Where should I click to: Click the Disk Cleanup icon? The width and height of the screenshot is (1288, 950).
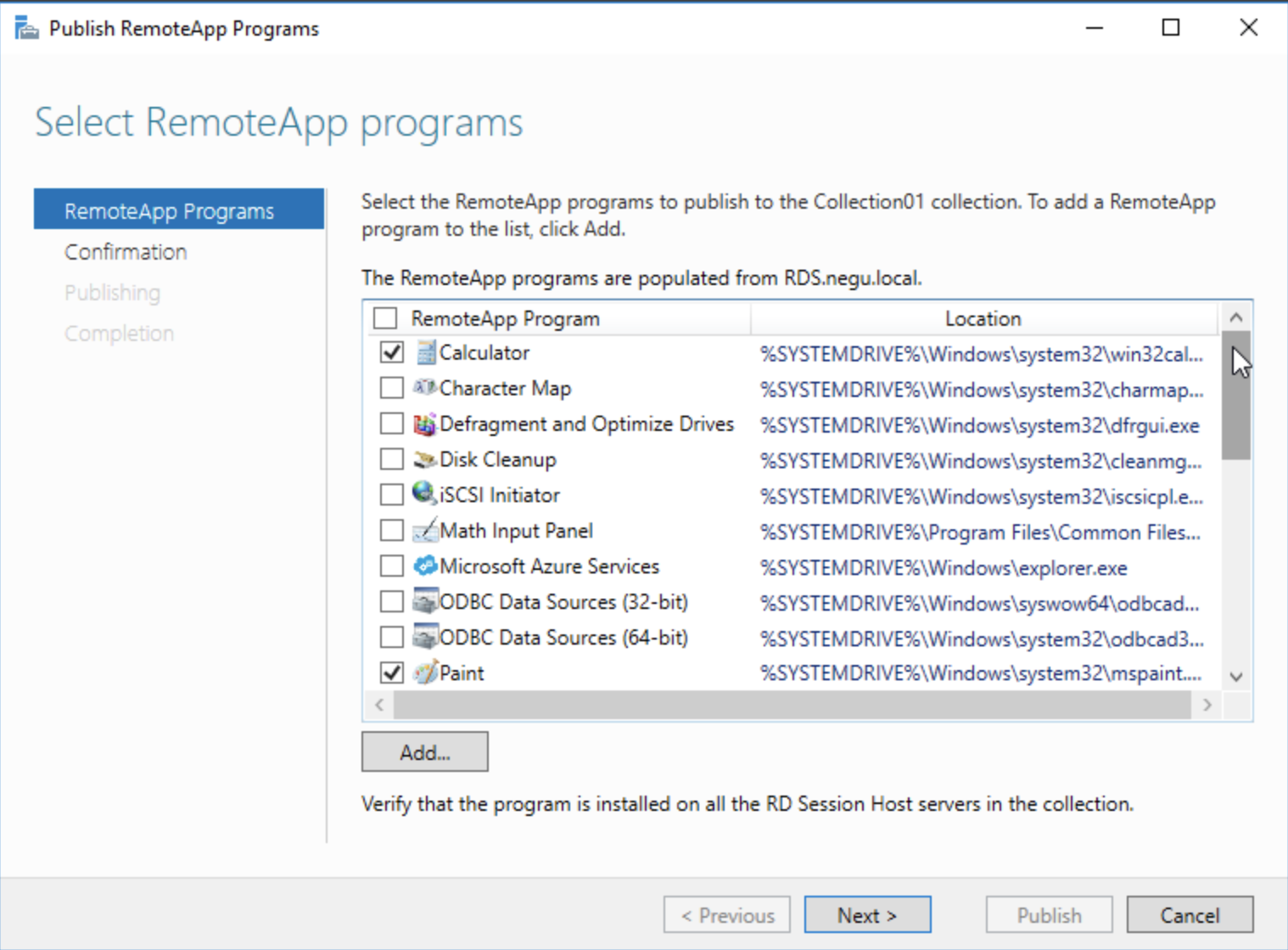click(x=425, y=460)
